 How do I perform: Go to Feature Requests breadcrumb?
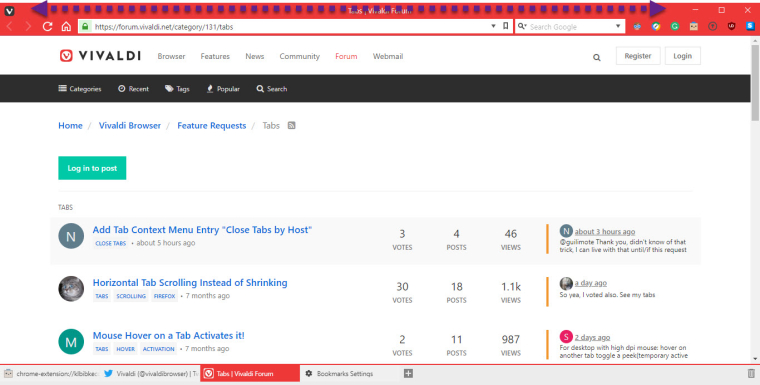(x=211, y=126)
